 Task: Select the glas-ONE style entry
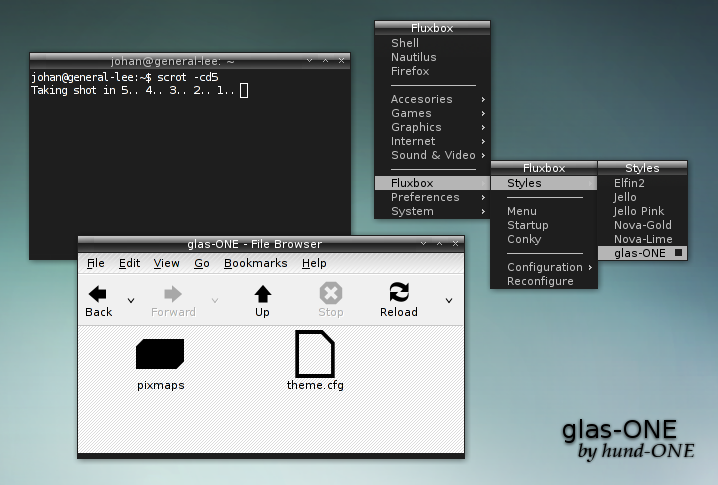pos(642,253)
